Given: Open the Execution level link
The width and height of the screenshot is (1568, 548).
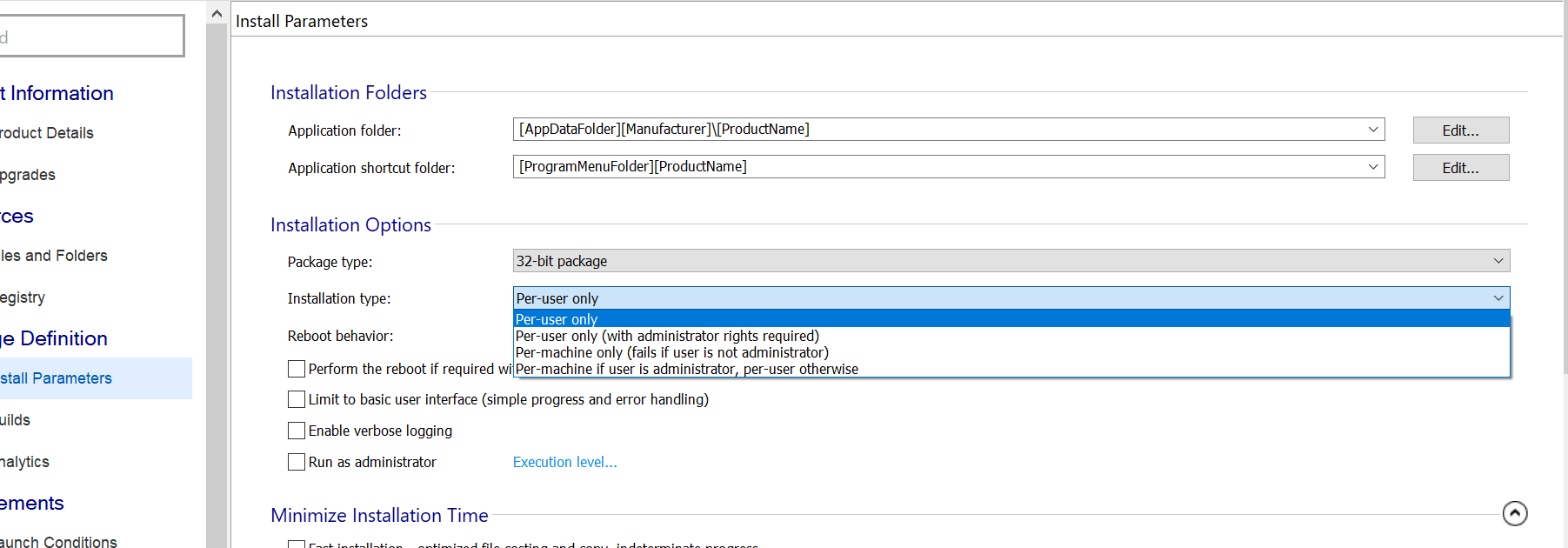Looking at the screenshot, I should [x=564, y=462].
